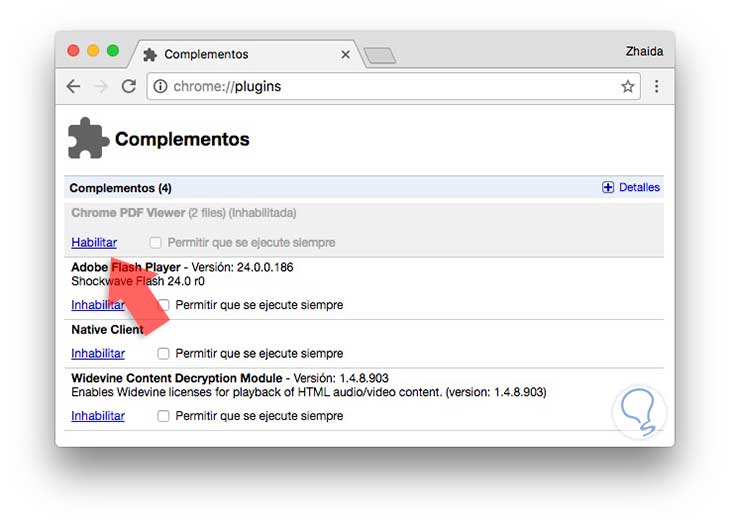Disable Native Client via Inhabilitar

[98, 353]
